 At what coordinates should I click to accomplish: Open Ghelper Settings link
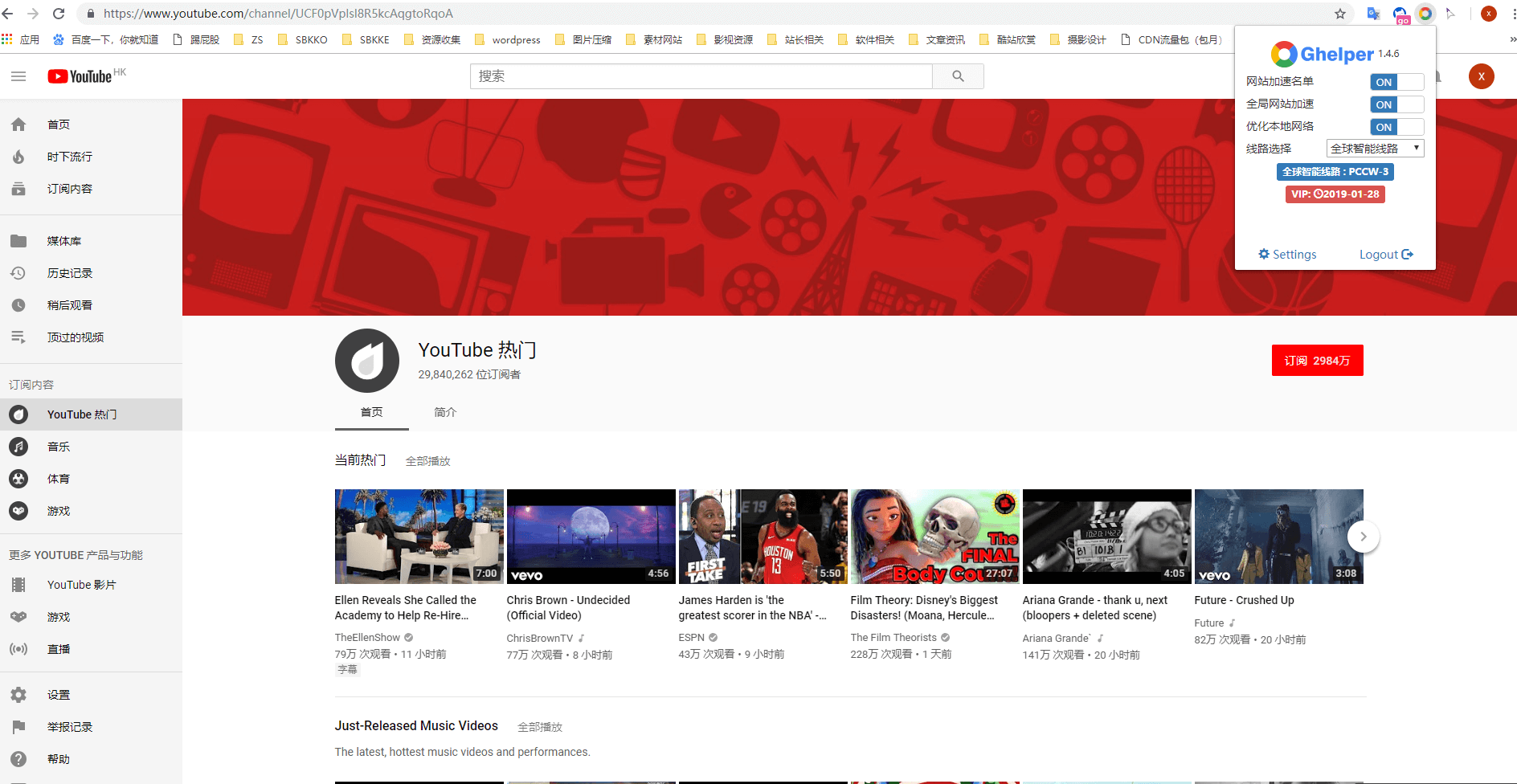click(x=1287, y=255)
